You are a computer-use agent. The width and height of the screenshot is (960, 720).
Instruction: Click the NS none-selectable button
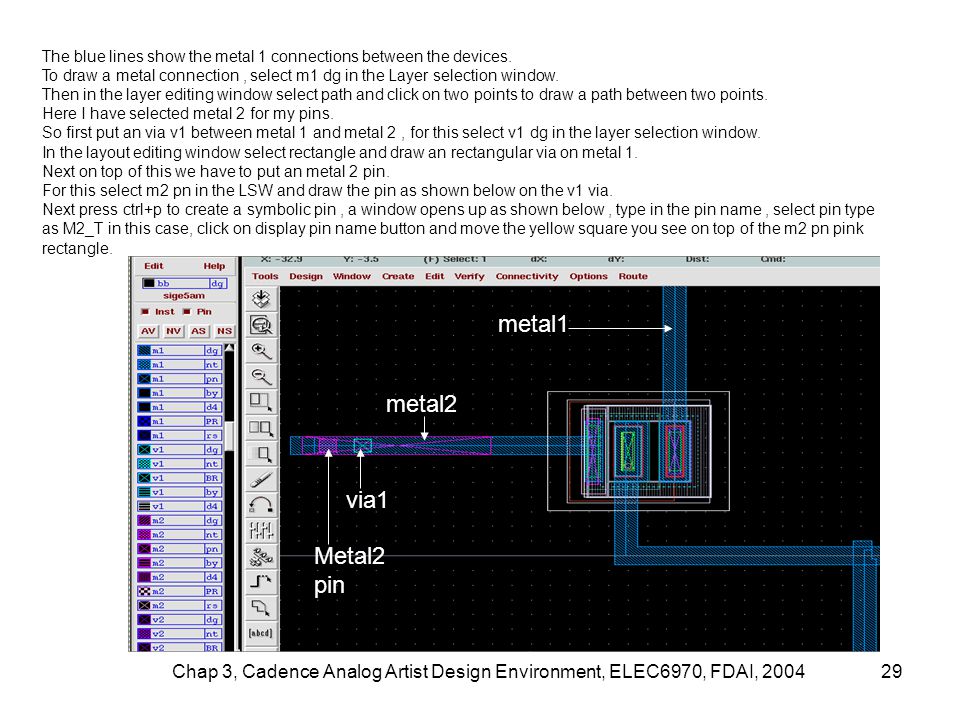pos(224,331)
